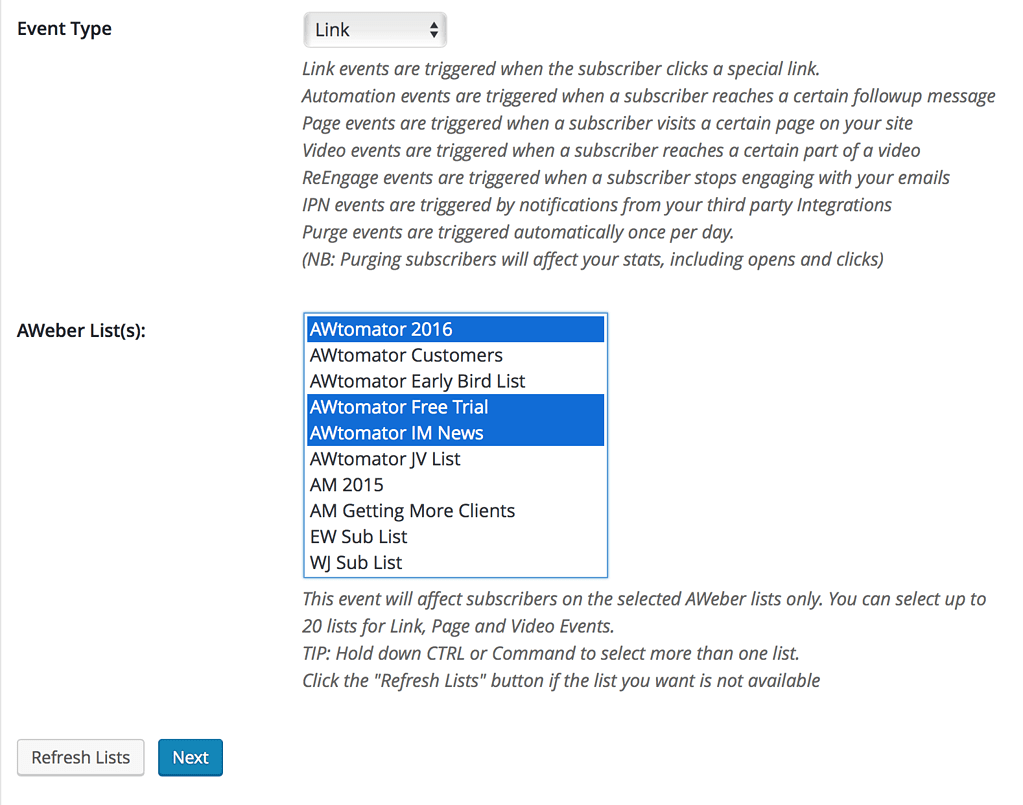The height and width of the screenshot is (805, 1023).
Task: Click the TIP text about CTRL or Command
Action: [551, 654]
